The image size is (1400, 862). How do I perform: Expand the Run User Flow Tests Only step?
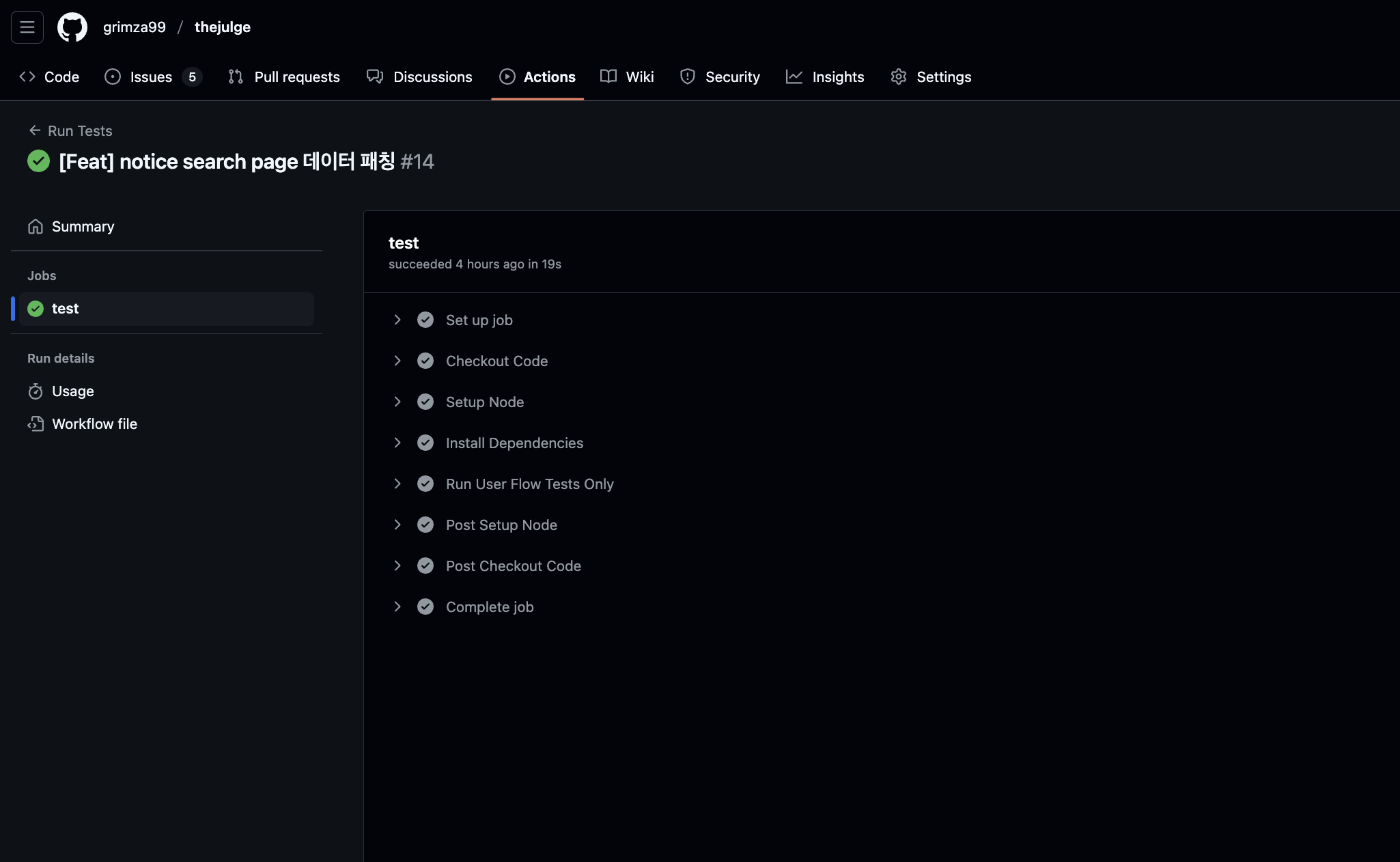397,484
